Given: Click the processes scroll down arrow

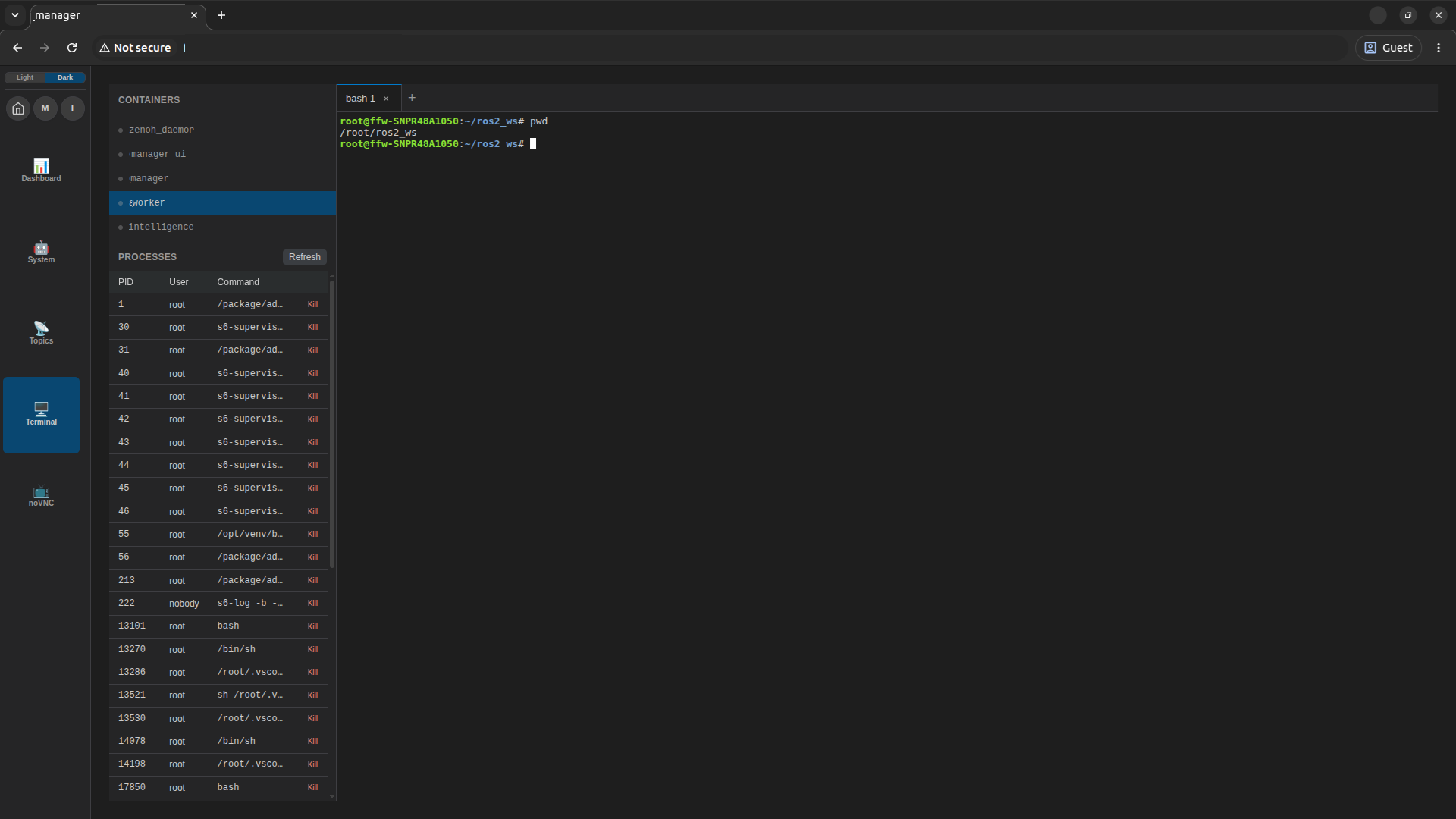Looking at the screenshot, I should click(332, 797).
